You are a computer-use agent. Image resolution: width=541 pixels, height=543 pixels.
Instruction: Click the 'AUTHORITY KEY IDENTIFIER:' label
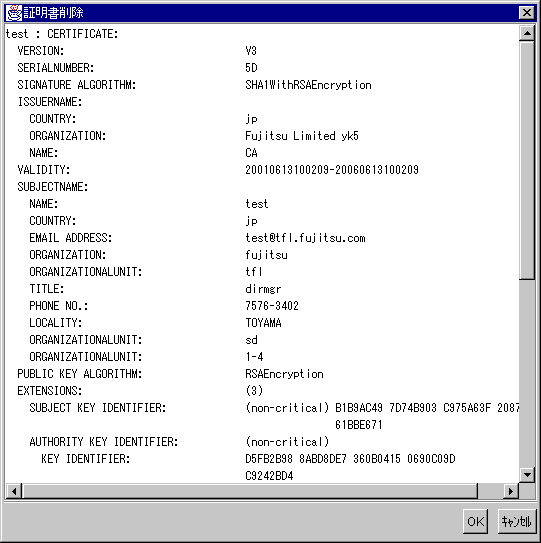(104, 442)
